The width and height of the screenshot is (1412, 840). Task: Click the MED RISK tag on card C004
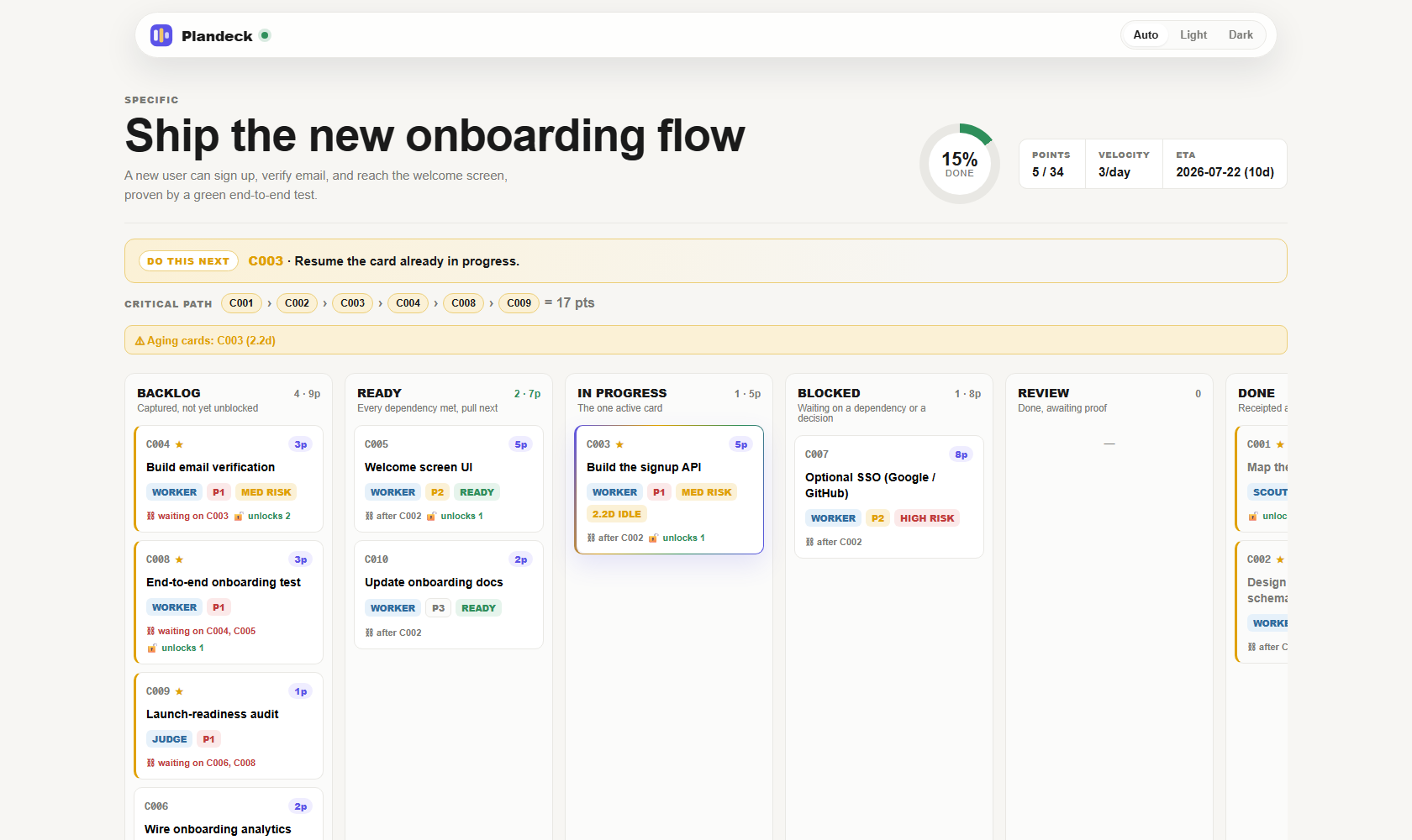pyautogui.click(x=266, y=492)
